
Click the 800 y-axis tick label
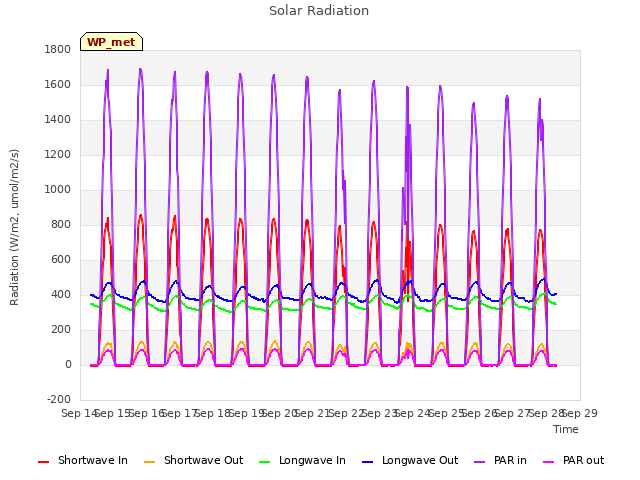pyautogui.click(x=61, y=224)
